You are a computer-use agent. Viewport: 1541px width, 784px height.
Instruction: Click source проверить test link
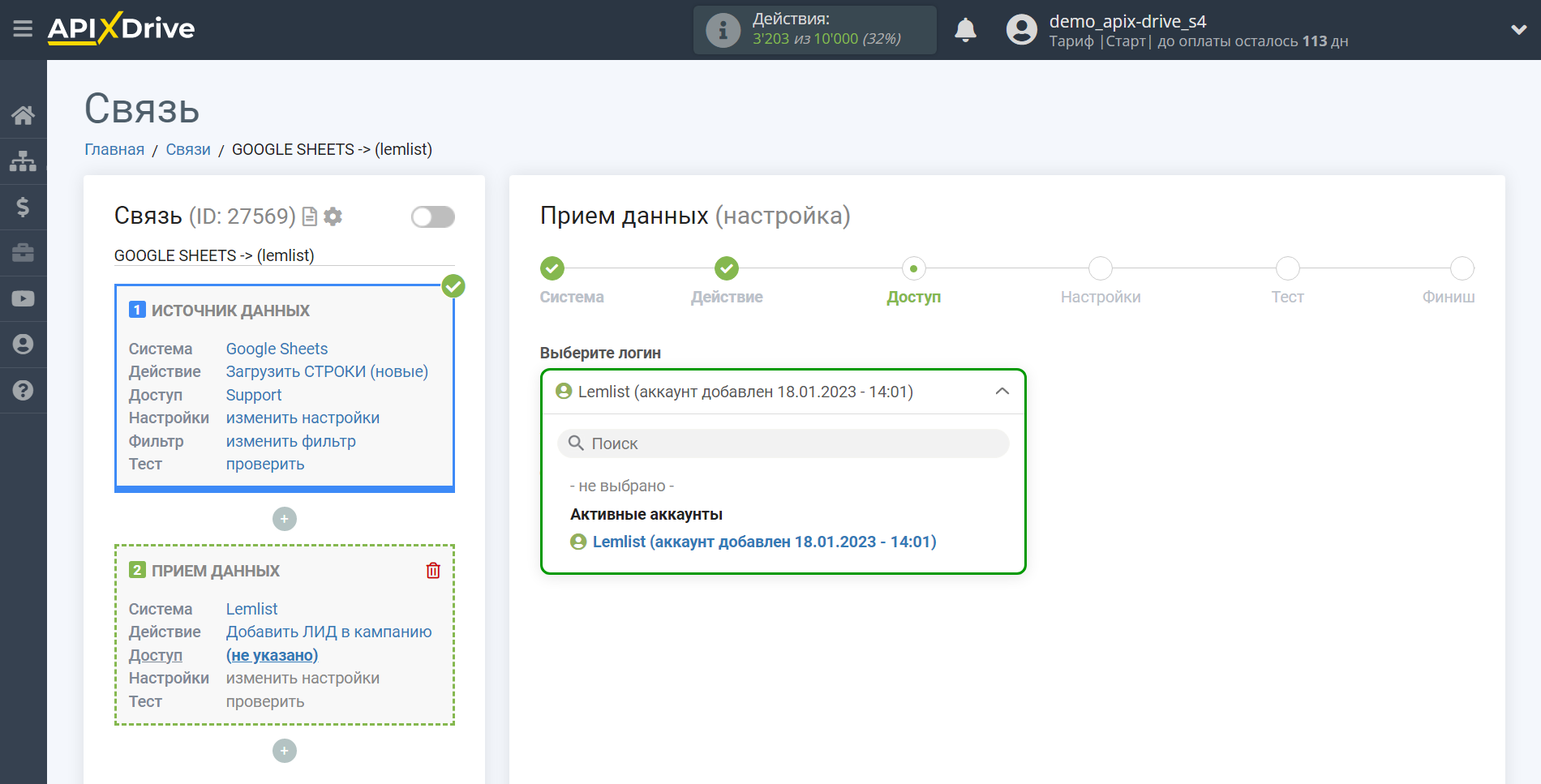265,464
